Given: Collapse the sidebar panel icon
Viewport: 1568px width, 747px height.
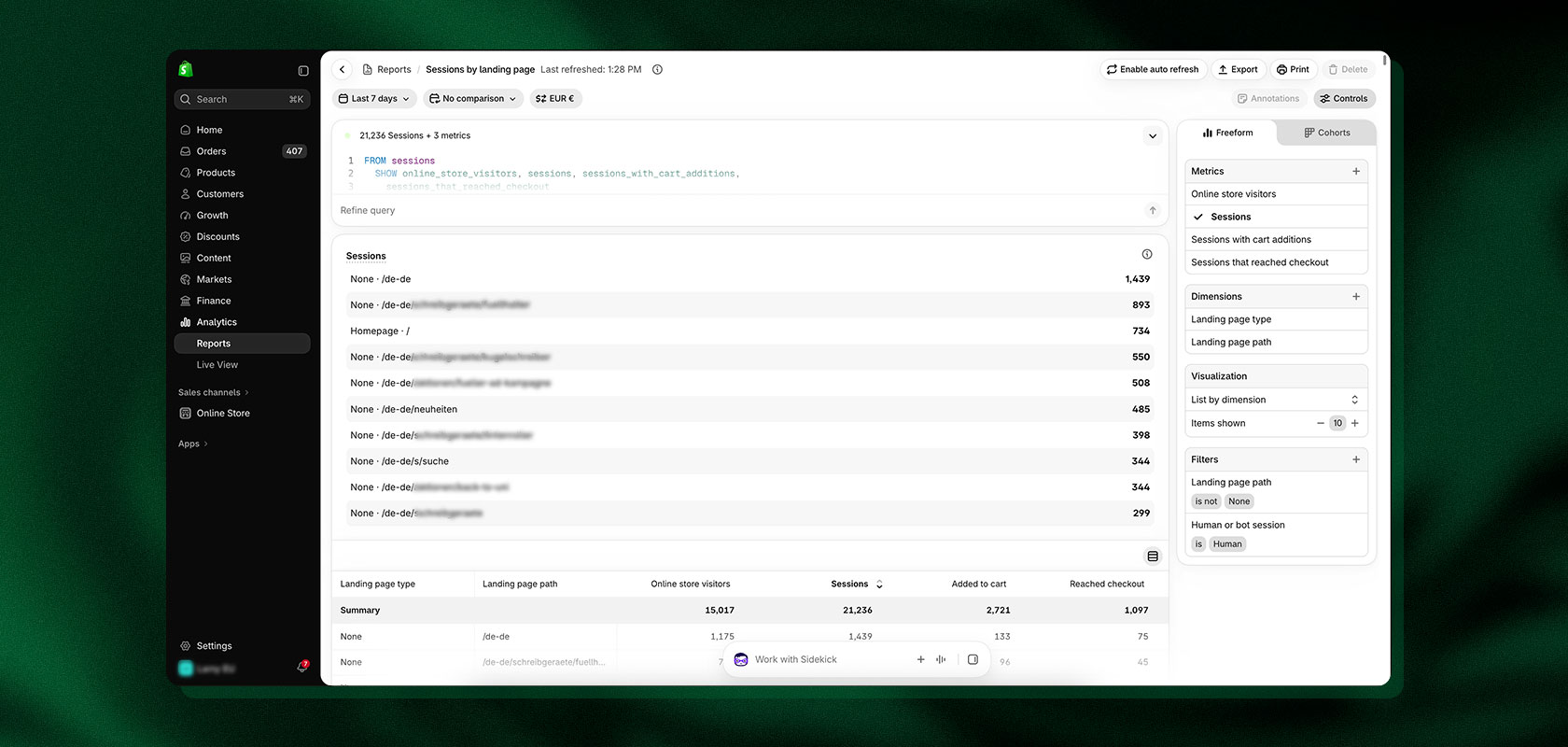Looking at the screenshot, I should [x=303, y=71].
